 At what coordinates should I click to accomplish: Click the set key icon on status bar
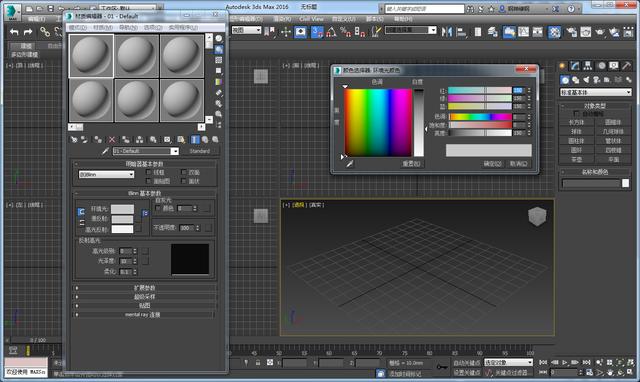pos(442,367)
